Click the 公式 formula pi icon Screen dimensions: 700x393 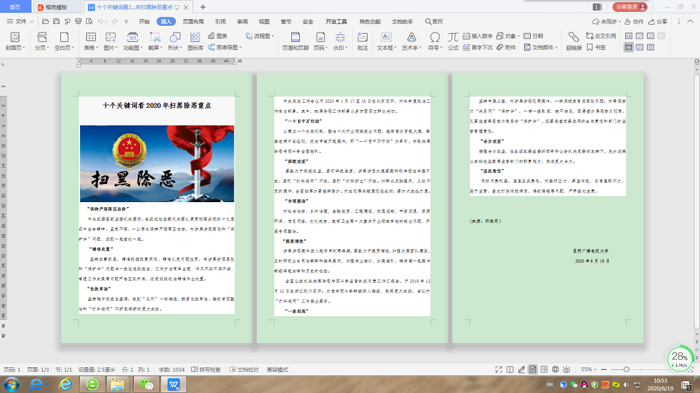point(453,41)
